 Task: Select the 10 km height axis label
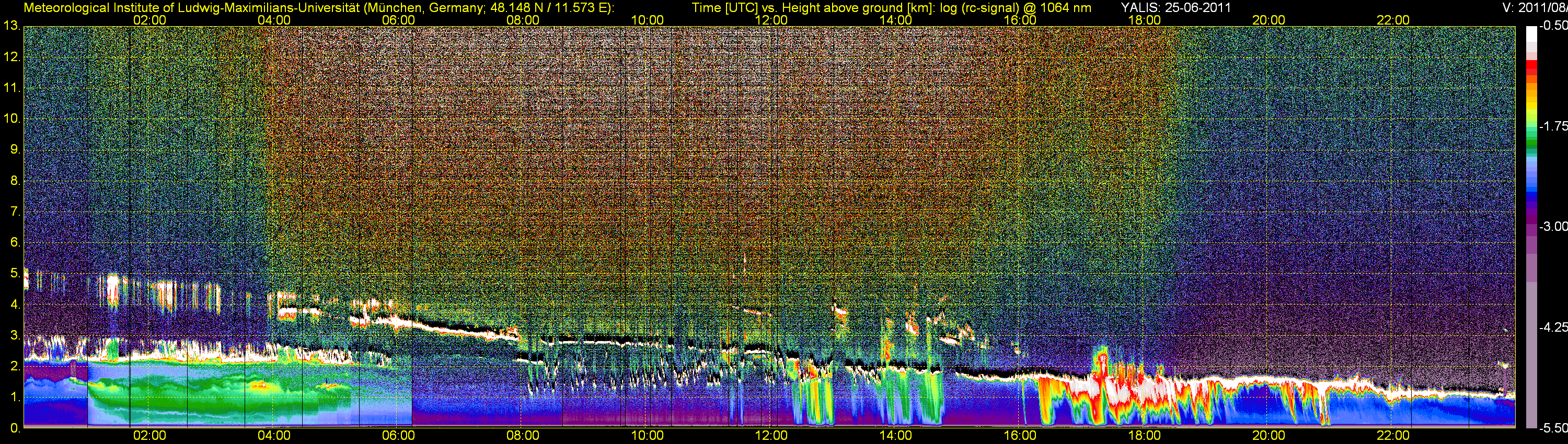(x=11, y=119)
